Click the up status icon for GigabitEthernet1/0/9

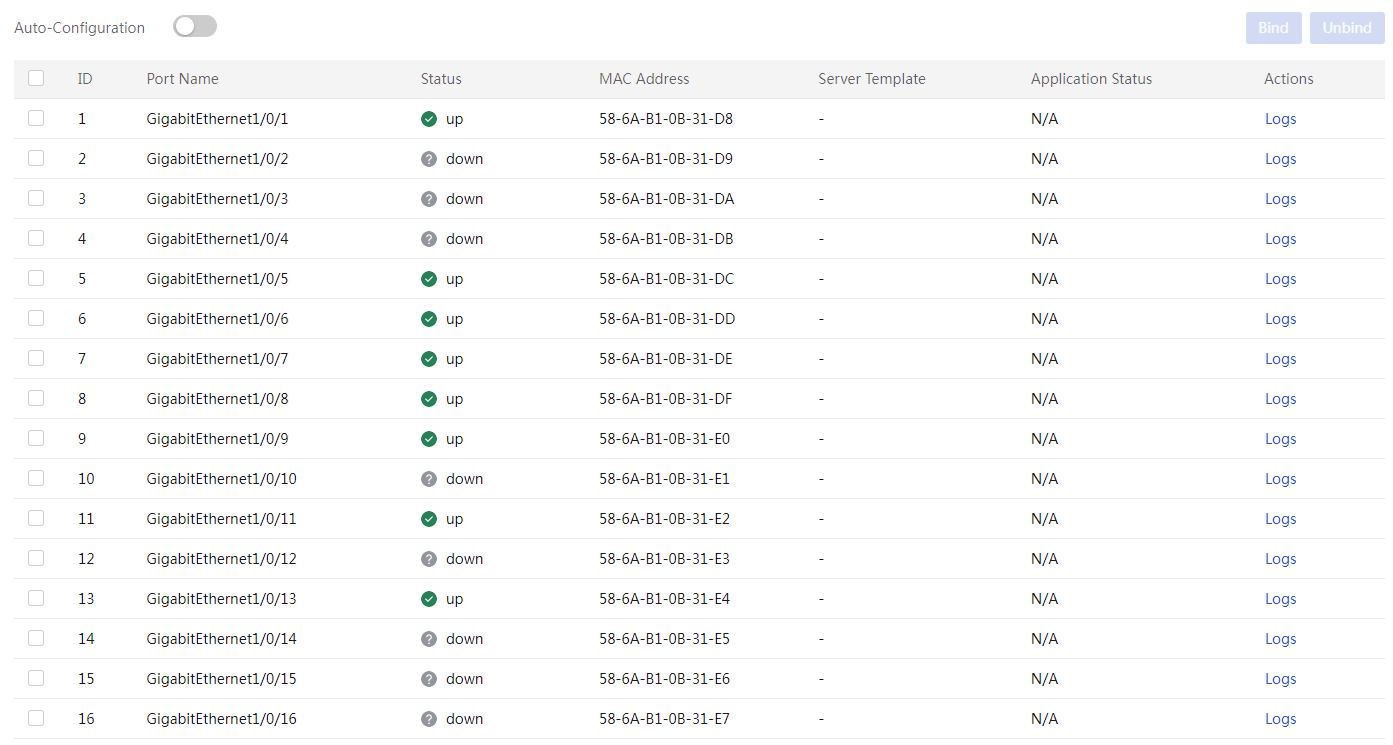coord(429,439)
